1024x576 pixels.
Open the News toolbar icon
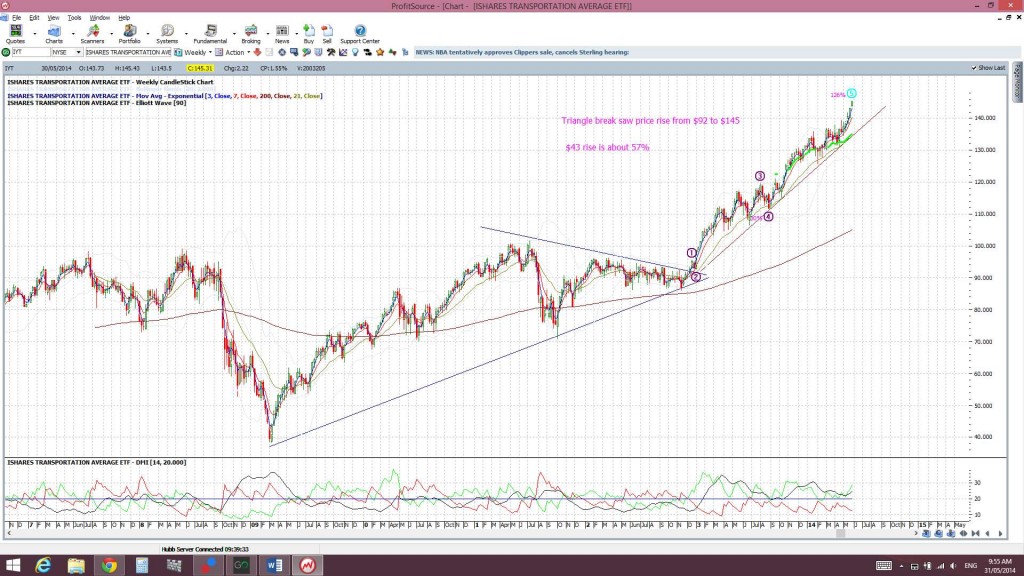pyautogui.click(x=282, y=30)
